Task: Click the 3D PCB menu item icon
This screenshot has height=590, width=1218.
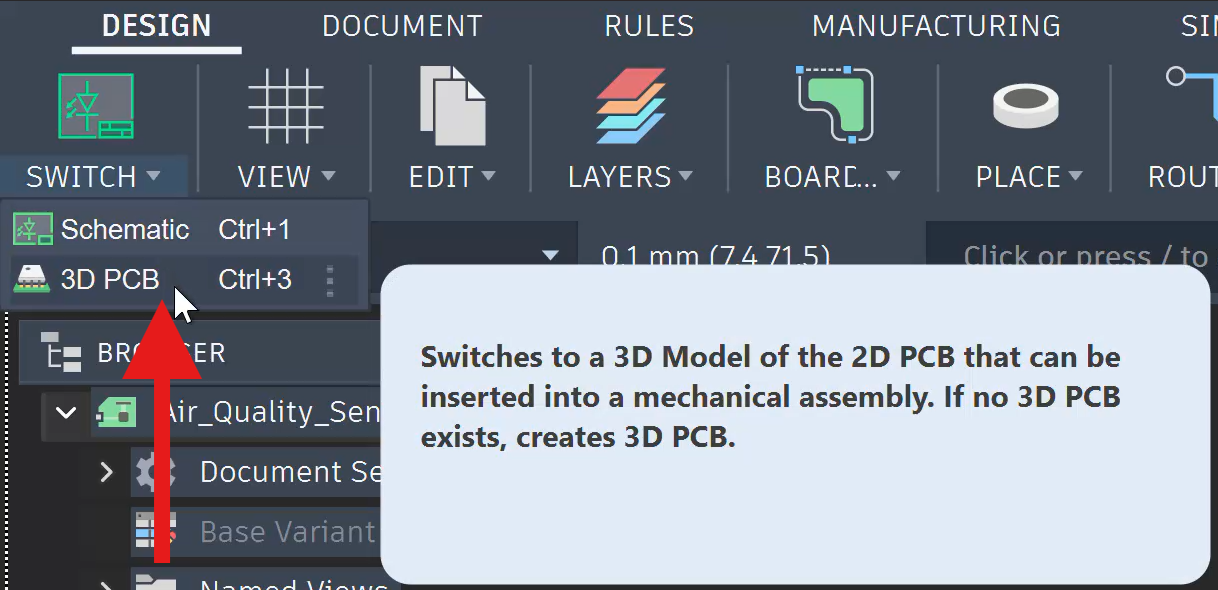Action: [x=32, y=280]
